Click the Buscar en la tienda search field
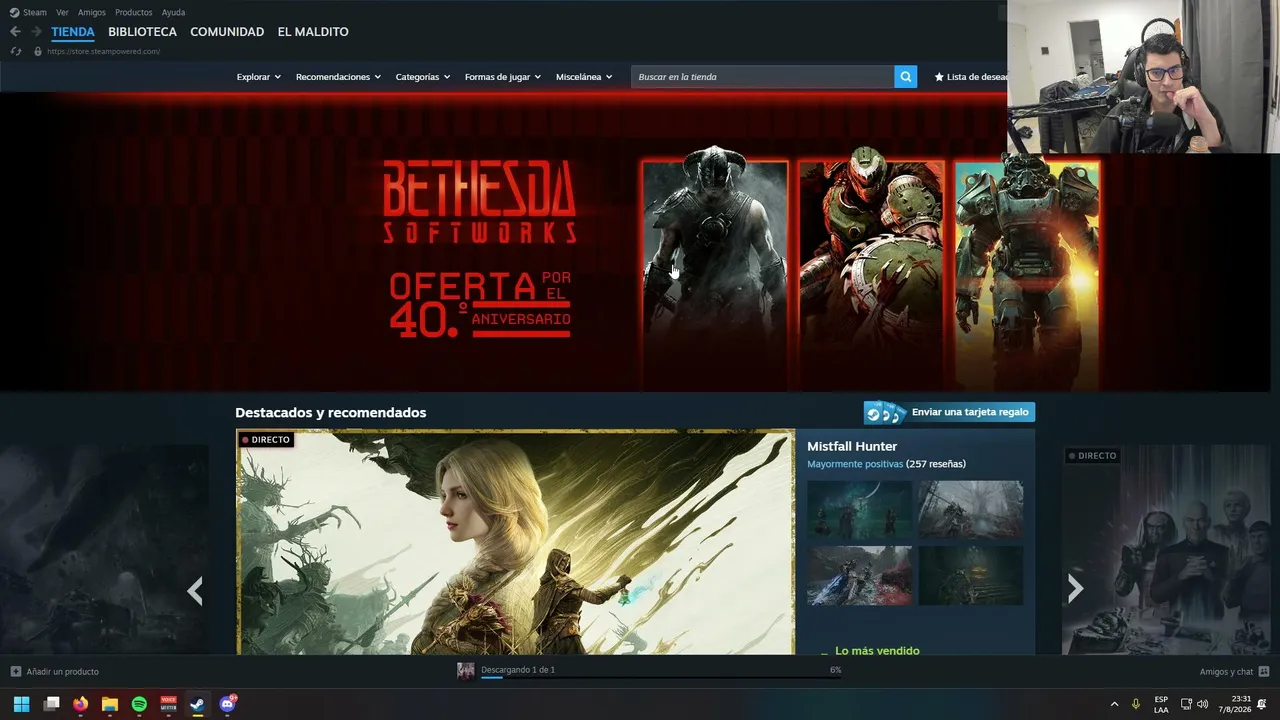The image size is (1280, 720). (762, 77)
